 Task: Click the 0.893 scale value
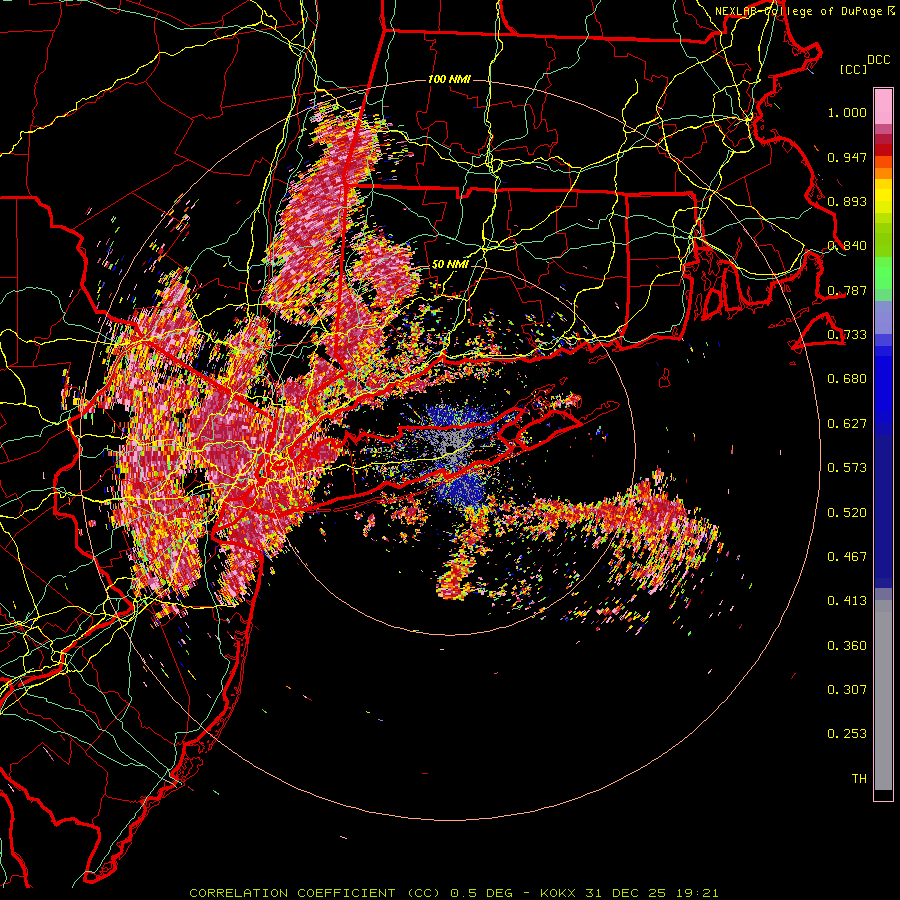(x=847, y=201)
